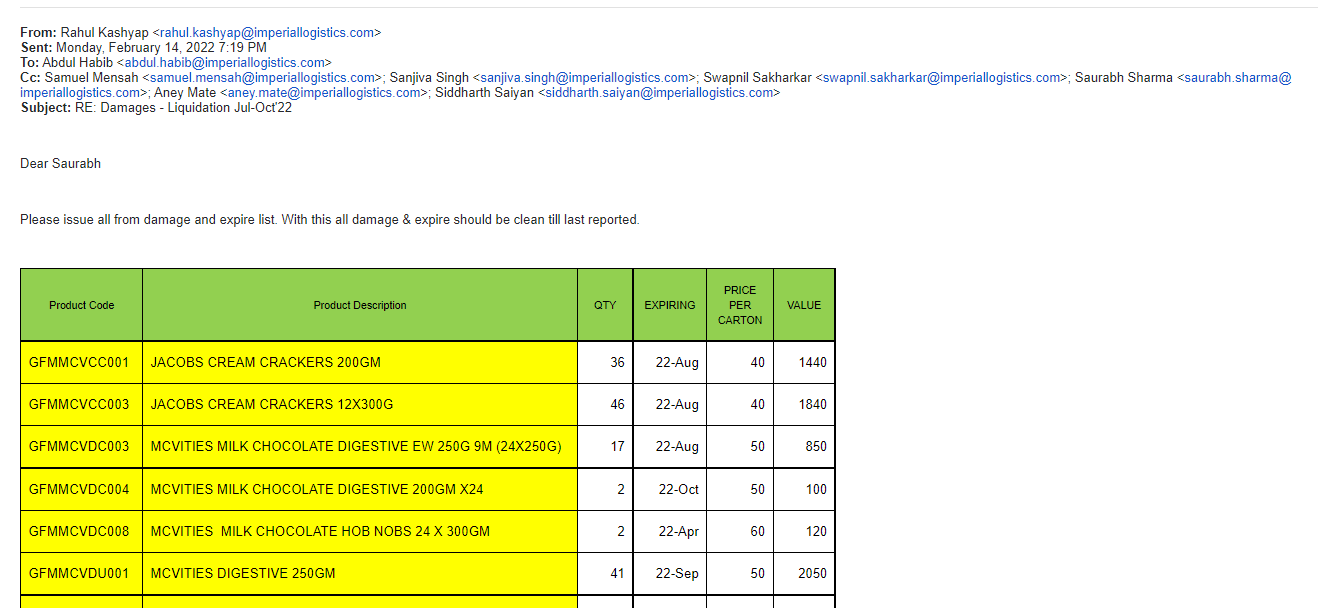
Task: Click 'MCVITIES DIGESTIVE 250GM' description cell
Action: [x=360, y=573]
